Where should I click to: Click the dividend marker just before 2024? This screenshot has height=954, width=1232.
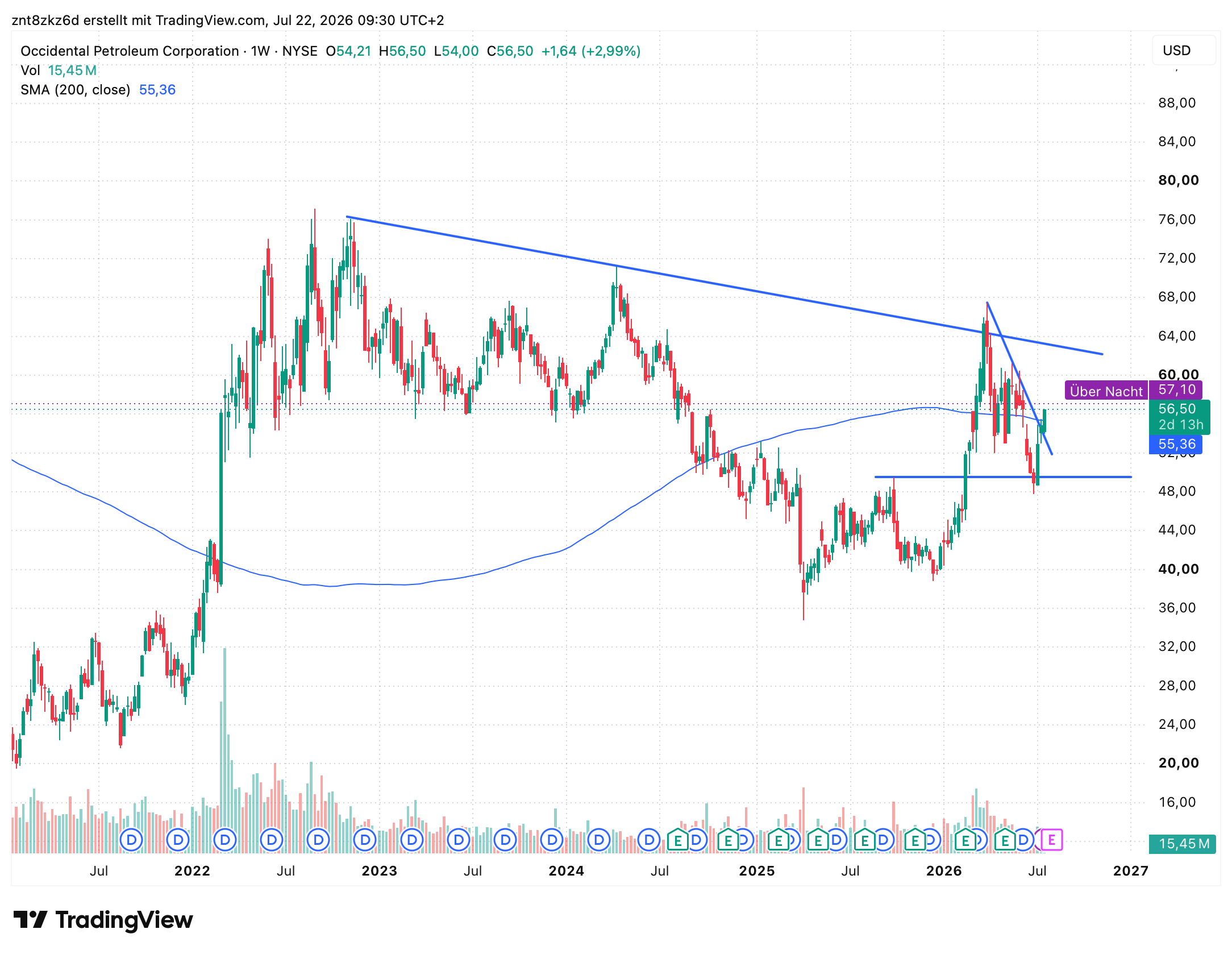tap(552, 839)
